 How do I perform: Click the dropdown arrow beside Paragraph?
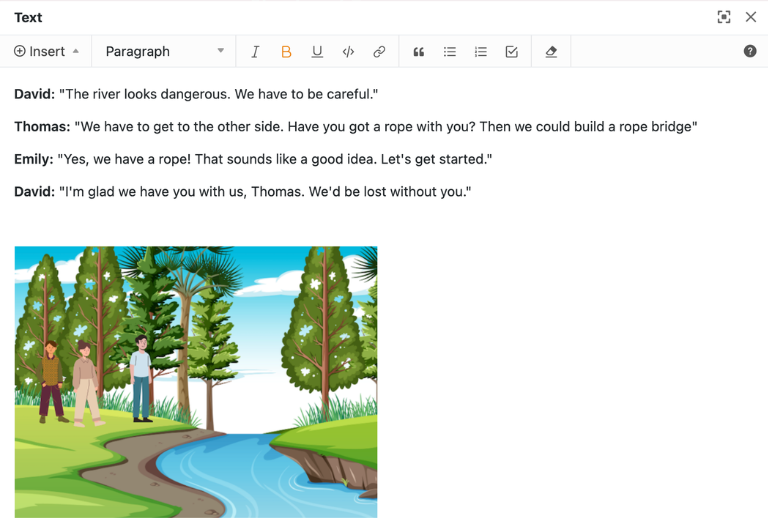(221, 52)
